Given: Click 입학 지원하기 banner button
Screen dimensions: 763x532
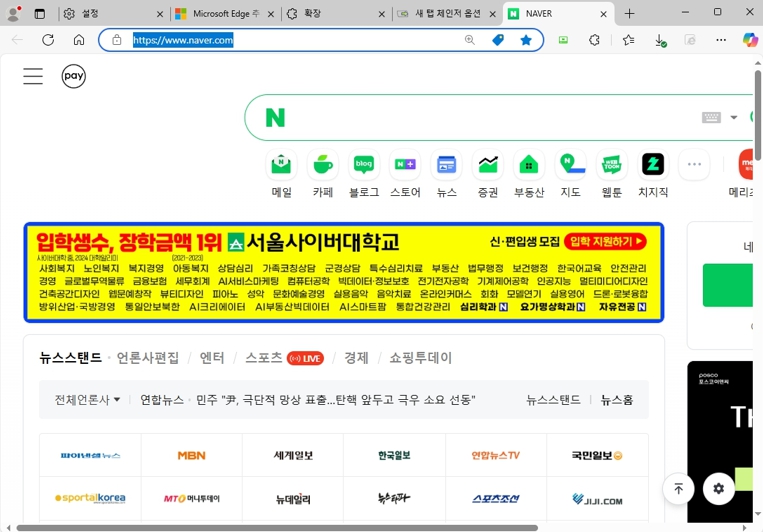Looking at the screenshot, I should click(x=605, y=241).
